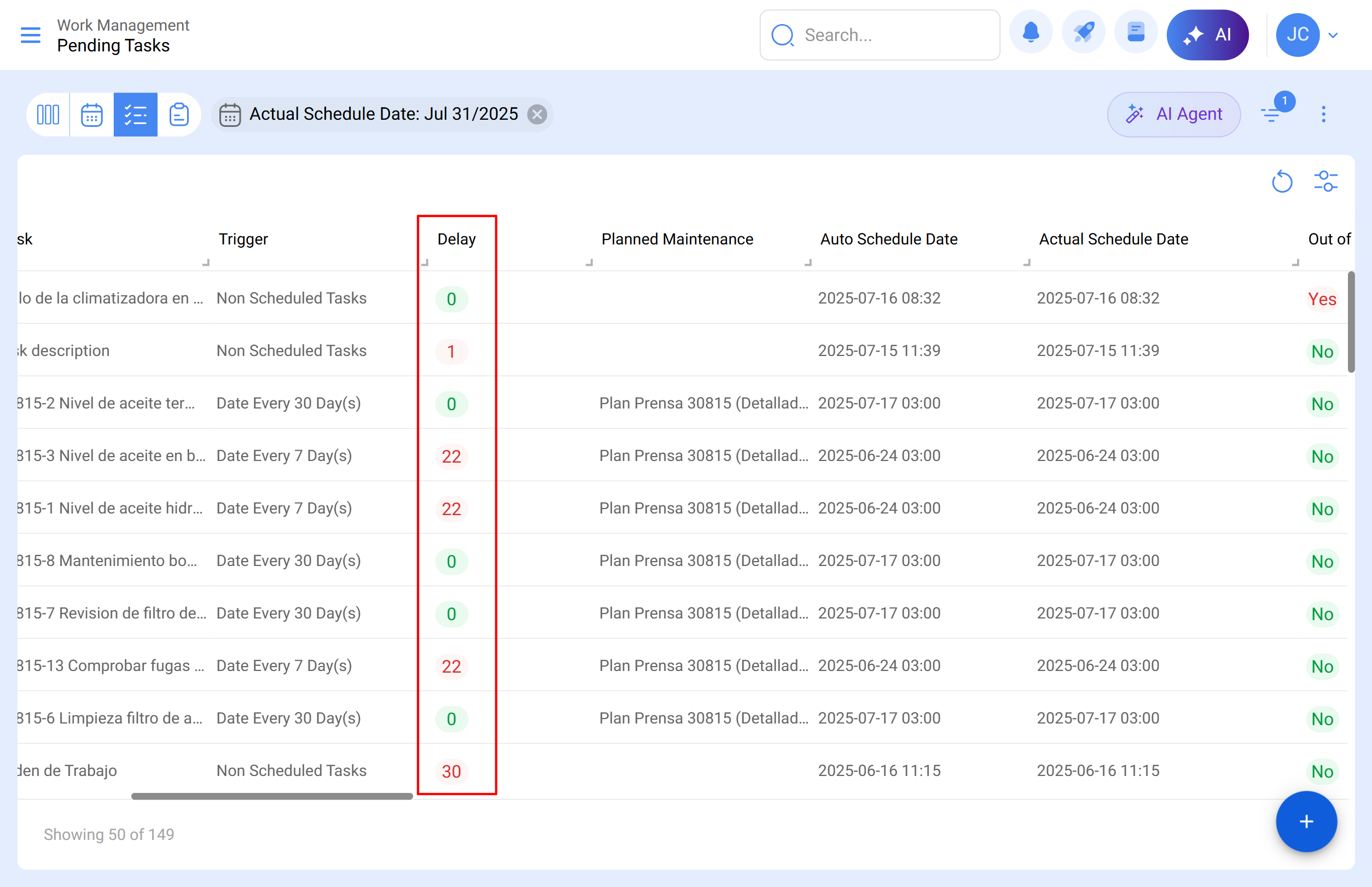Click the AI assistant button
This screenshot has width=1372, height=887.
pyautogui.click(x=1207, y=35)
